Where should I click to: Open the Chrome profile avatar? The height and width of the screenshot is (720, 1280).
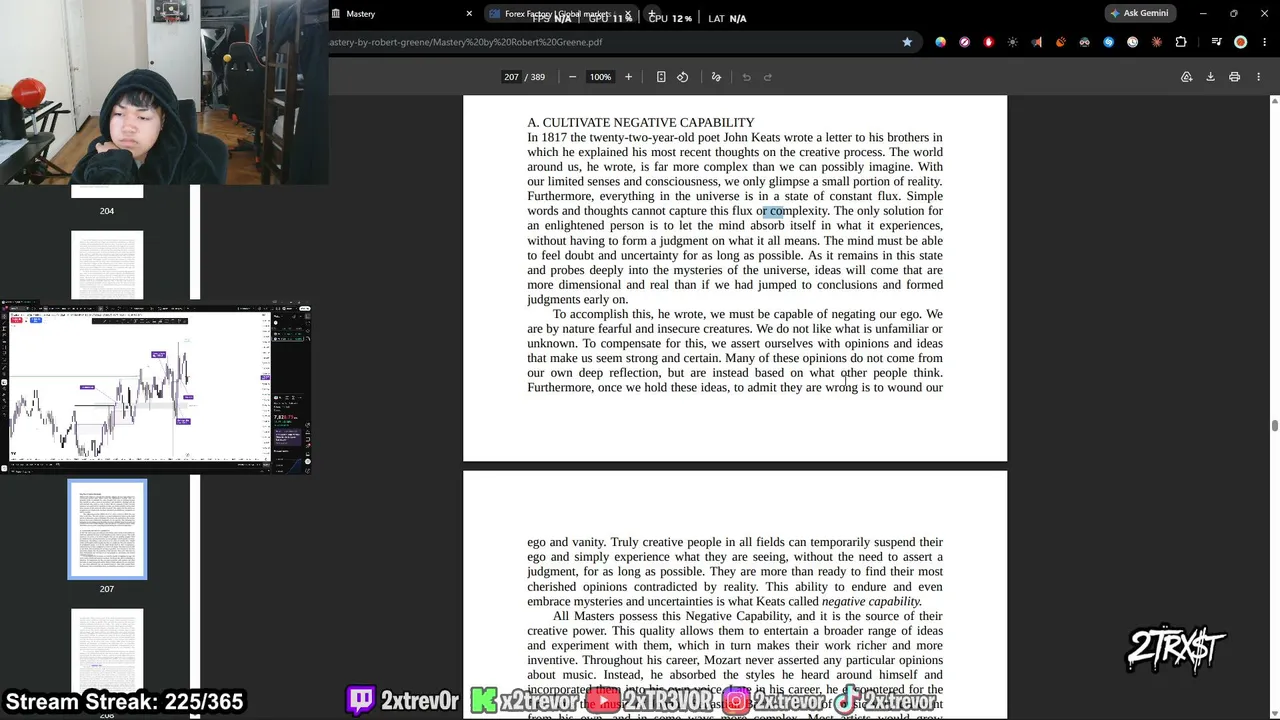pyautogui.click(x=1240, y=42)
